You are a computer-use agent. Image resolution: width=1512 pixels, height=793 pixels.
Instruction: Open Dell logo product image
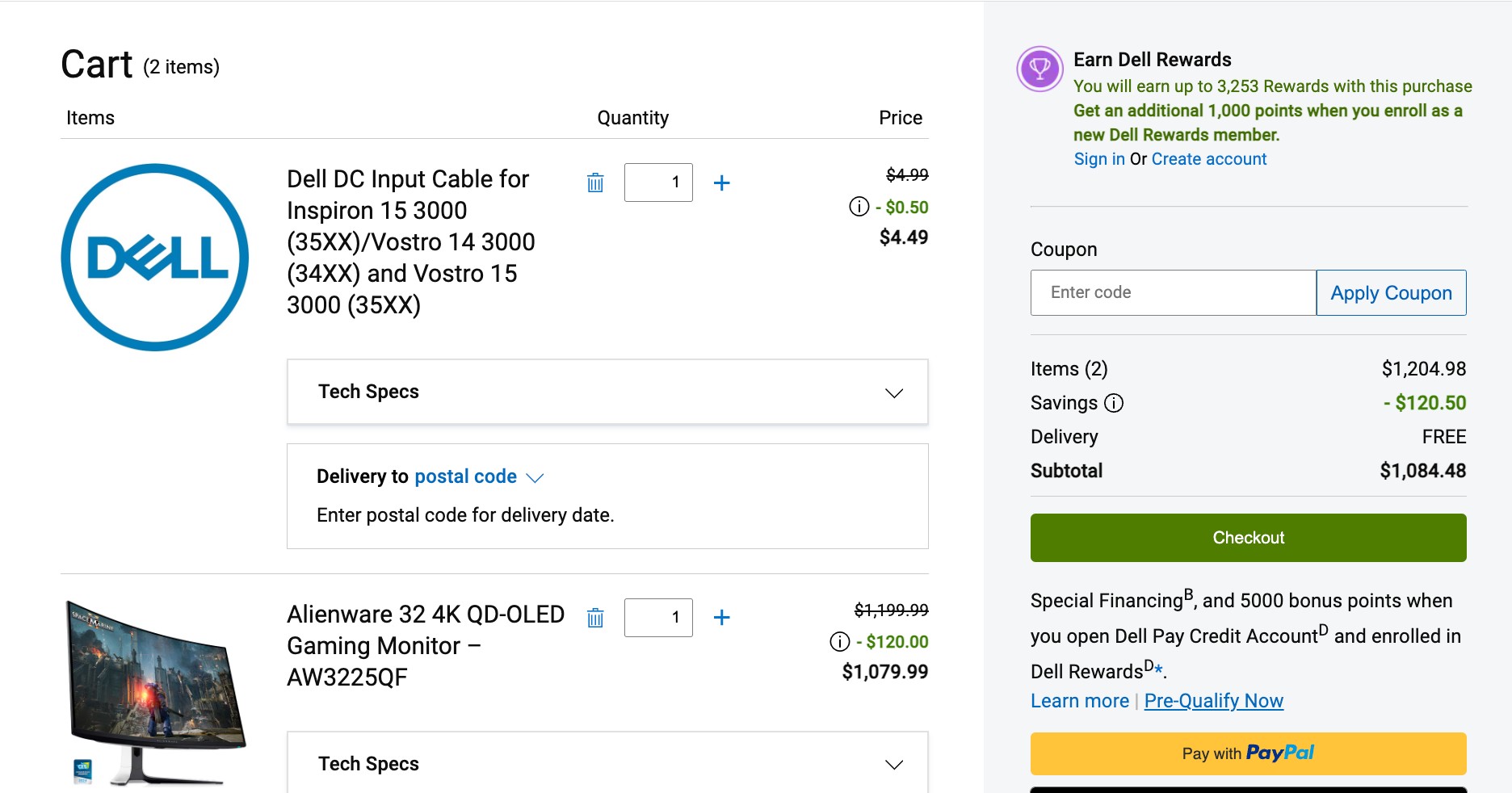point(155,258)
